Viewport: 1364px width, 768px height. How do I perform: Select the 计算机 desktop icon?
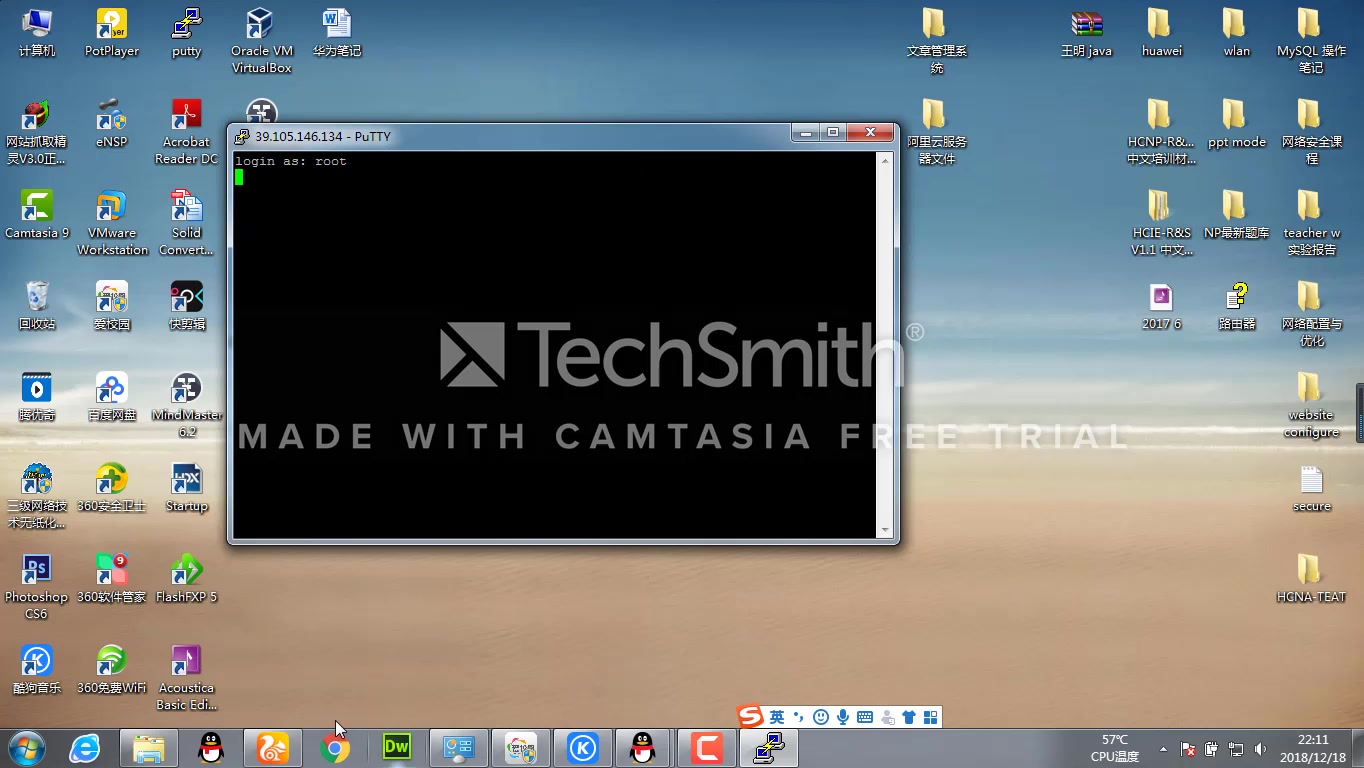point(37,32)
